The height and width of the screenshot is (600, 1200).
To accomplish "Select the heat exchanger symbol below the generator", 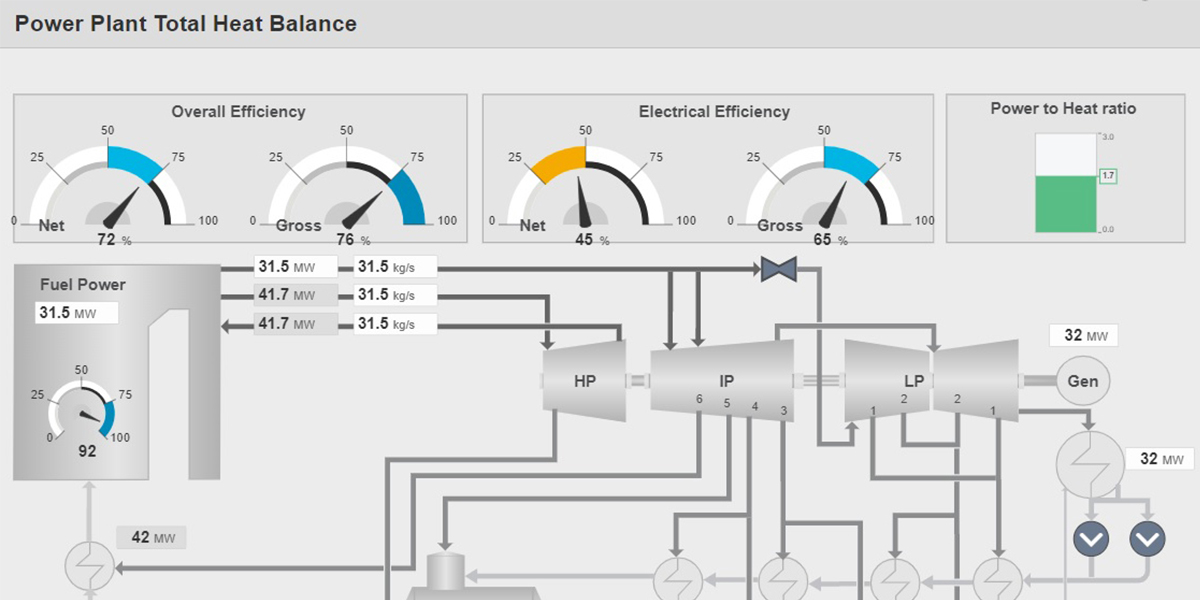I will [x=1089, y=464].
